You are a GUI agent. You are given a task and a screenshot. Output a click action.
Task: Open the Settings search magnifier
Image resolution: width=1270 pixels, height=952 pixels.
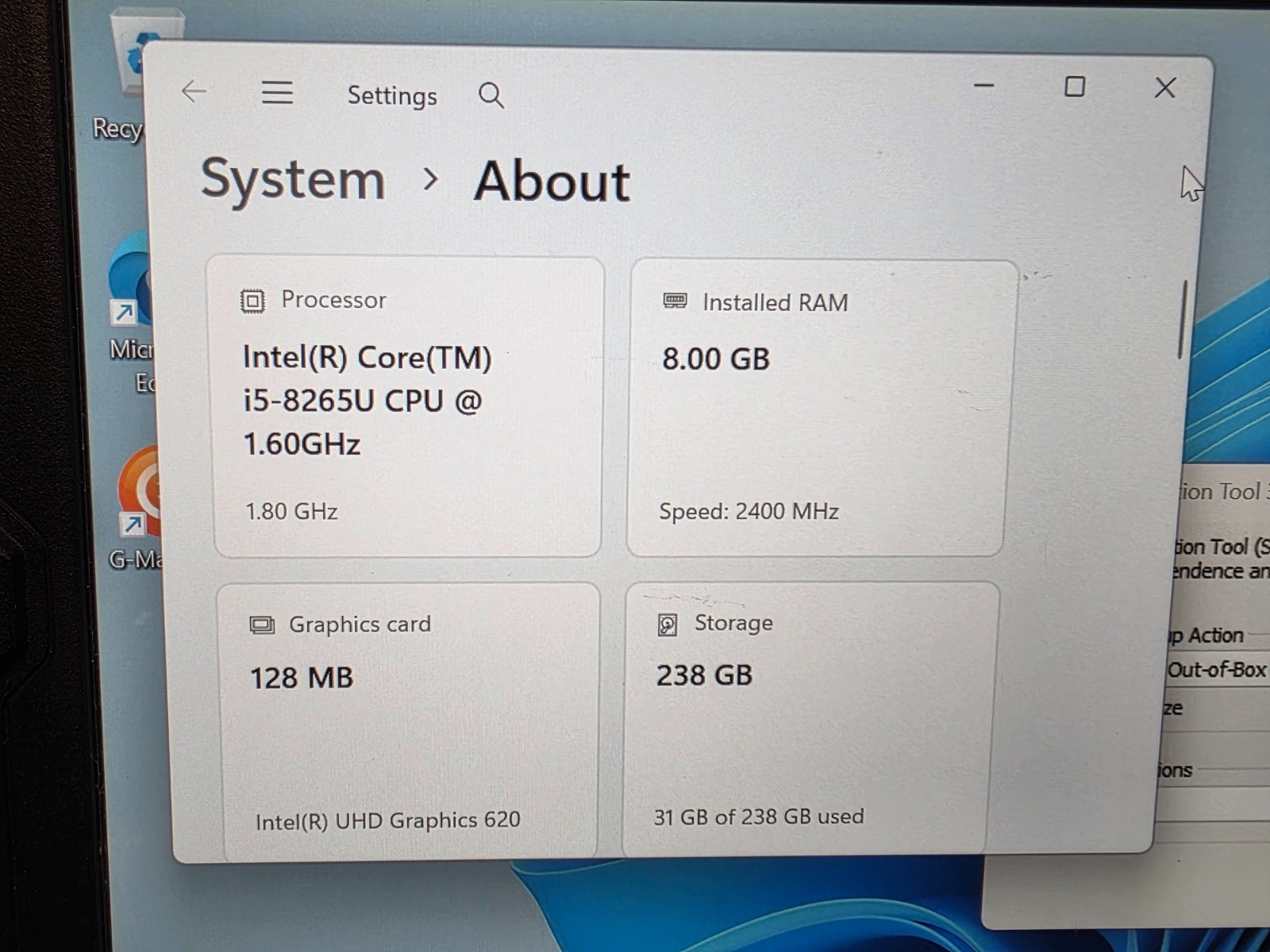coord(491,96)
